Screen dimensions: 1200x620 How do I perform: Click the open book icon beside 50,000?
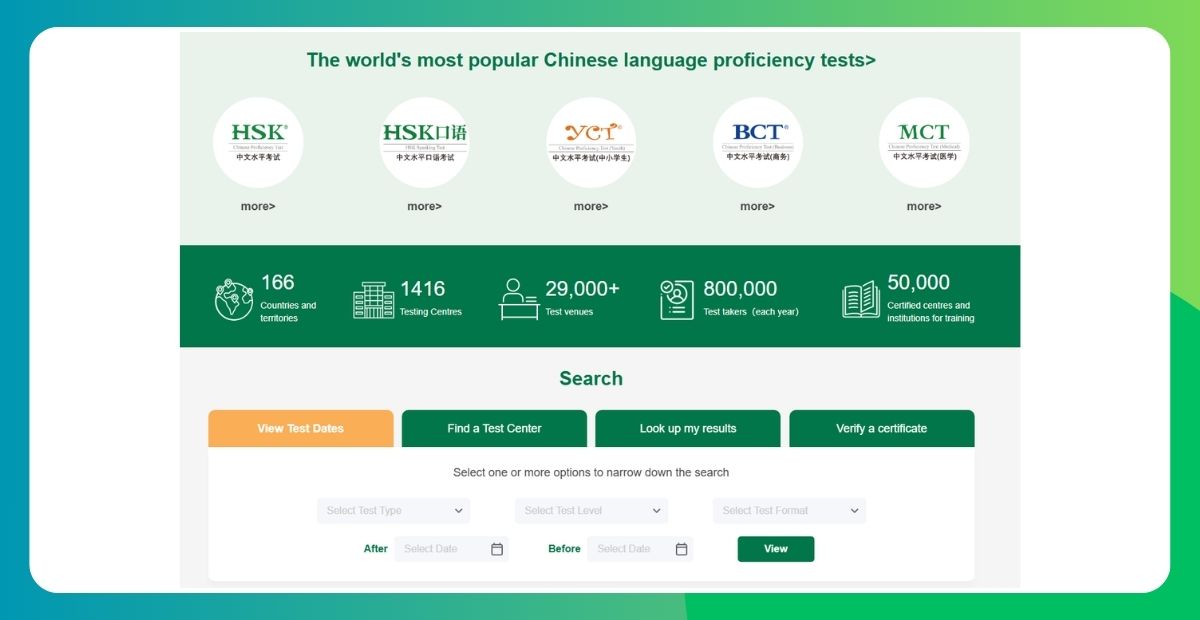(x=861, y=300)
